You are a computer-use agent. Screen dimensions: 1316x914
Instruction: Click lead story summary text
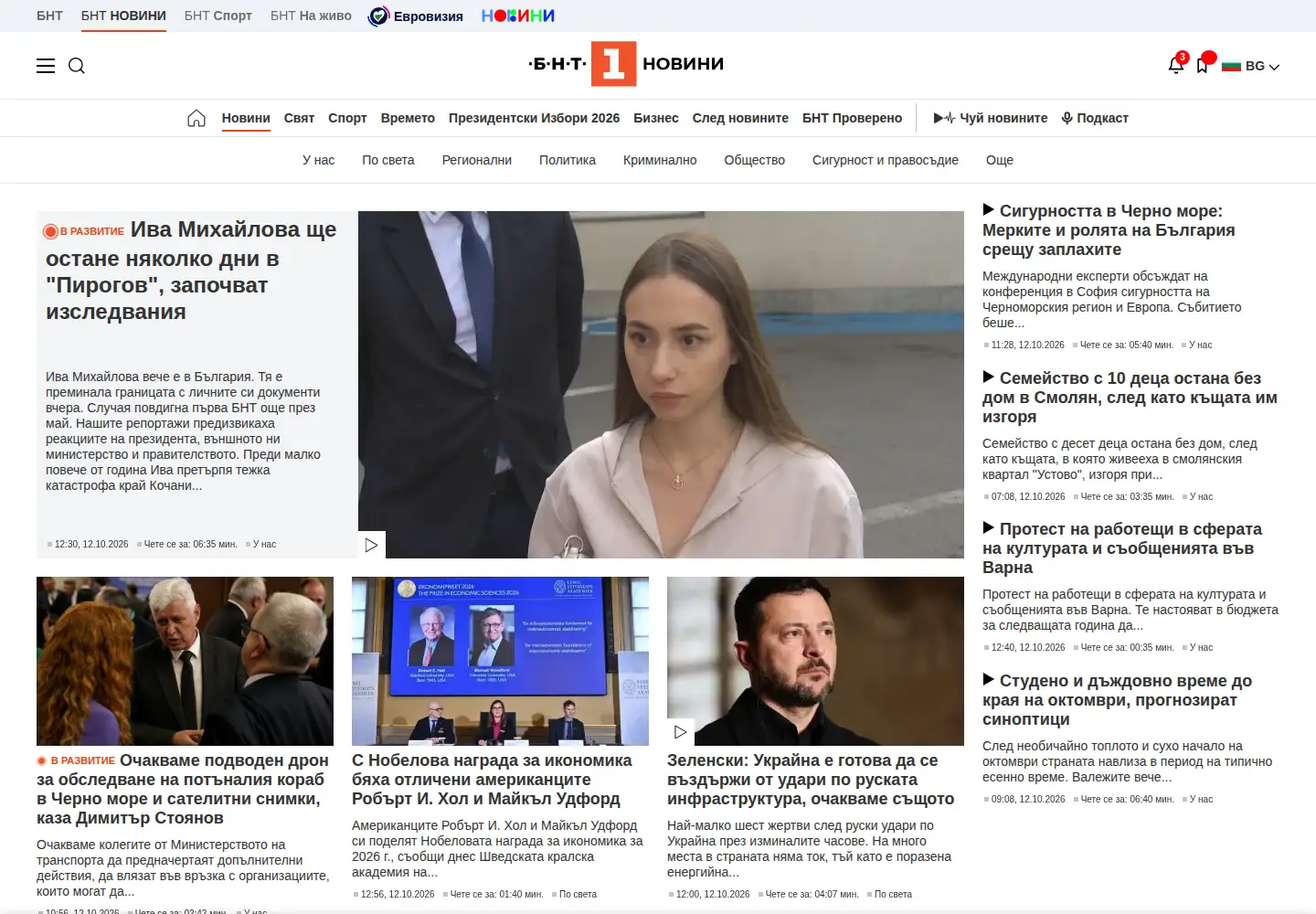click(x=183, y=430)
